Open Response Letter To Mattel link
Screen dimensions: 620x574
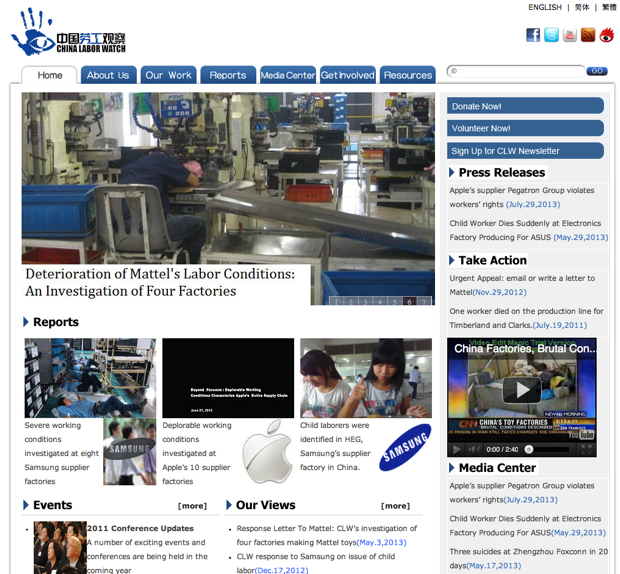click(327, 535)
